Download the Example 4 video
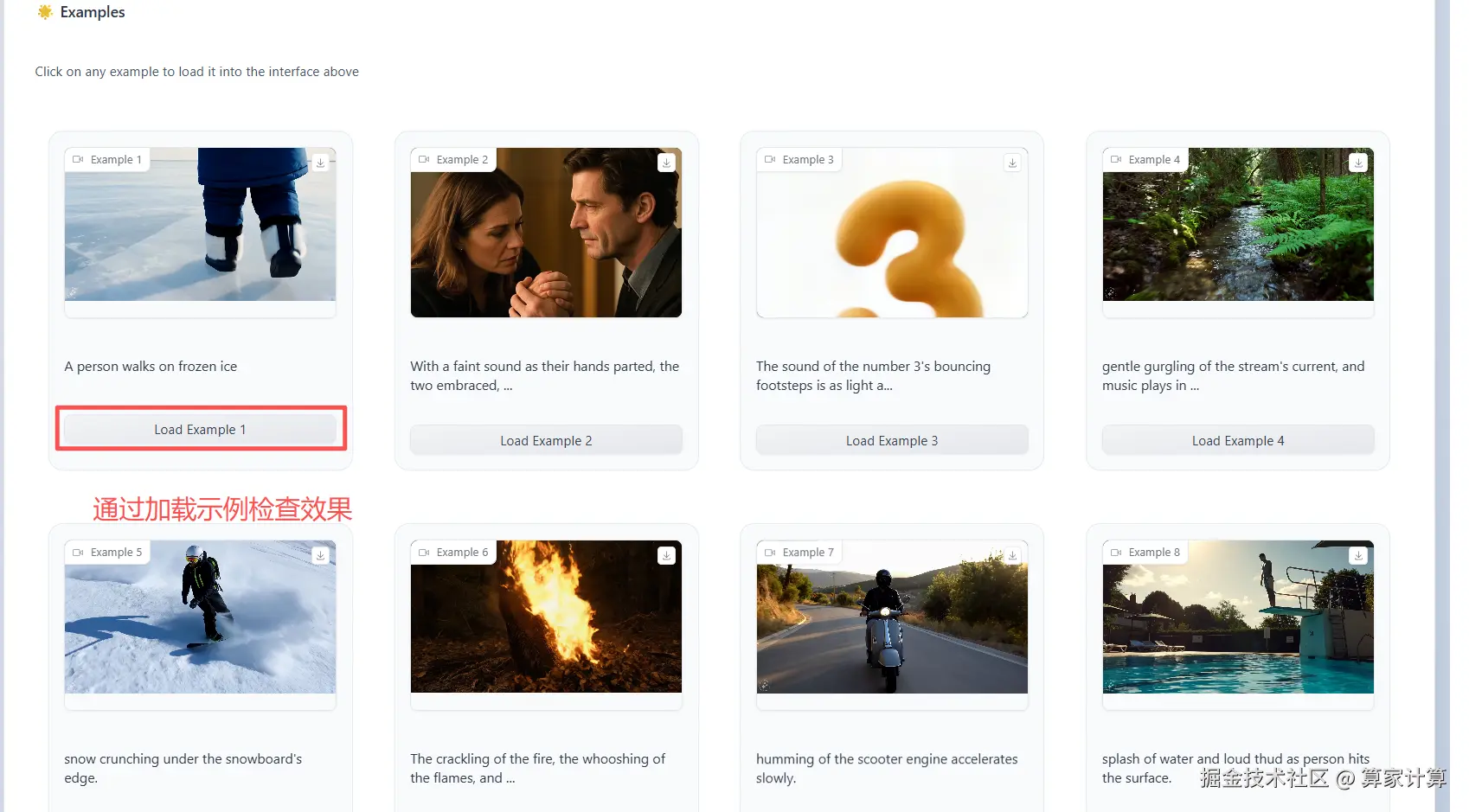This screenshot has height=812, width=1469. [1358, 163]
